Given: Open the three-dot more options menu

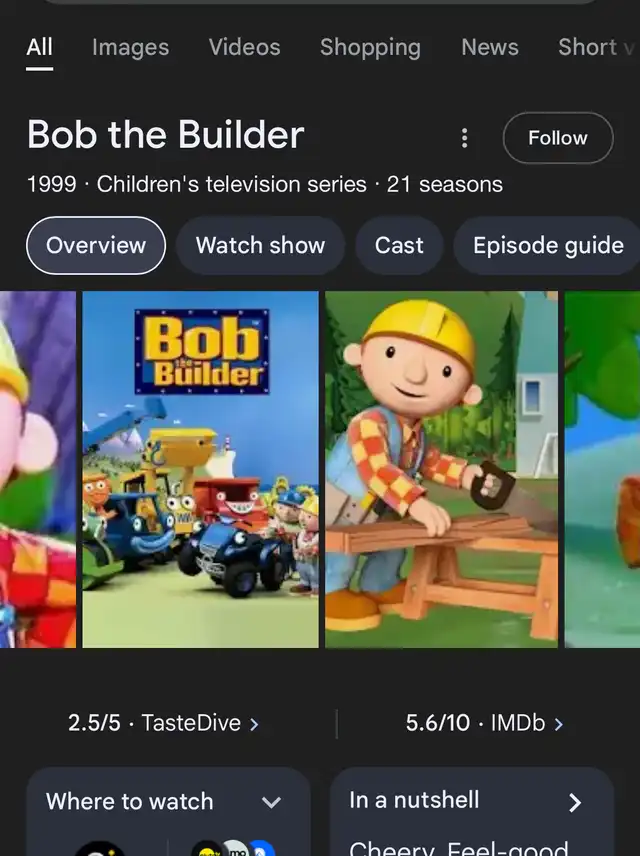Looking at the screenshot, I should point(464,138).
